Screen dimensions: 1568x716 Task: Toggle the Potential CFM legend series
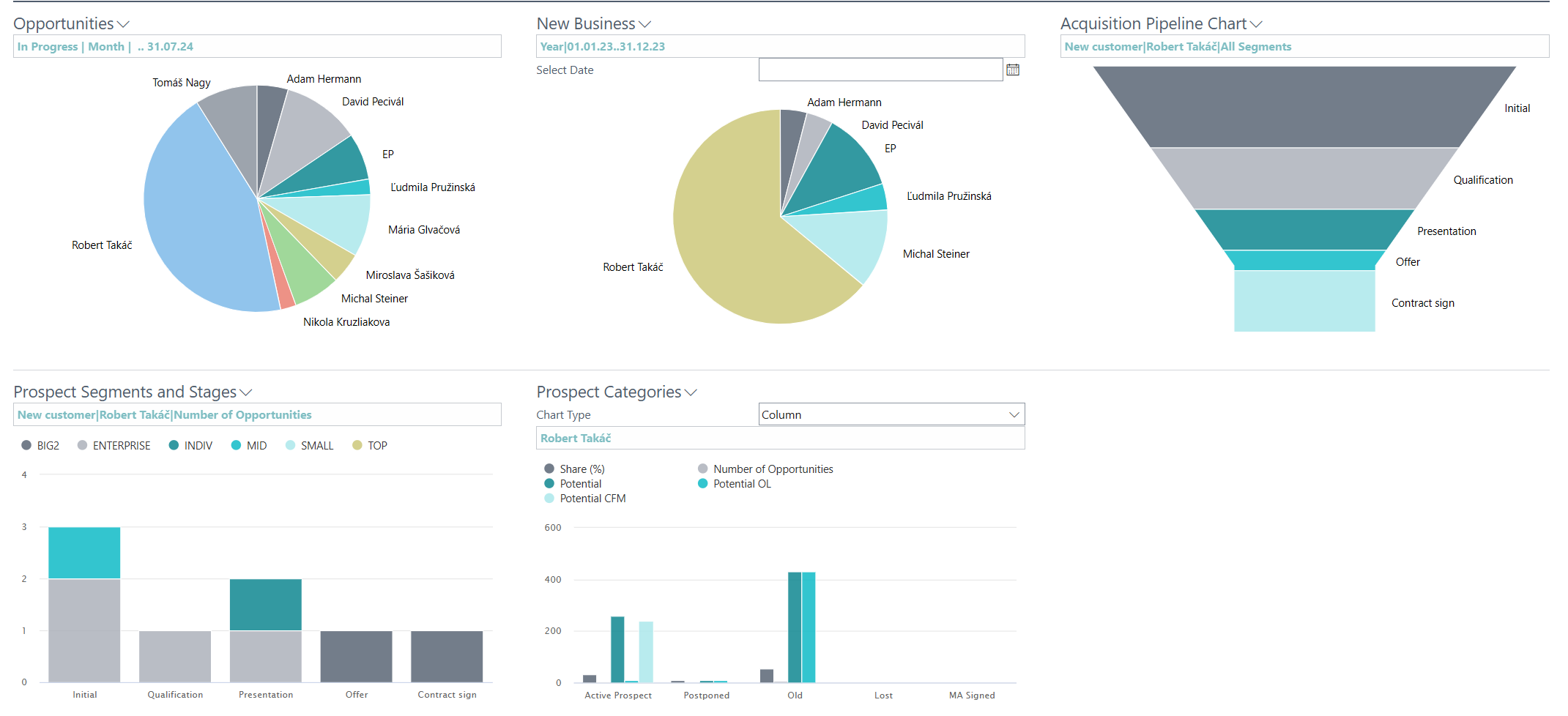(549, 499)
